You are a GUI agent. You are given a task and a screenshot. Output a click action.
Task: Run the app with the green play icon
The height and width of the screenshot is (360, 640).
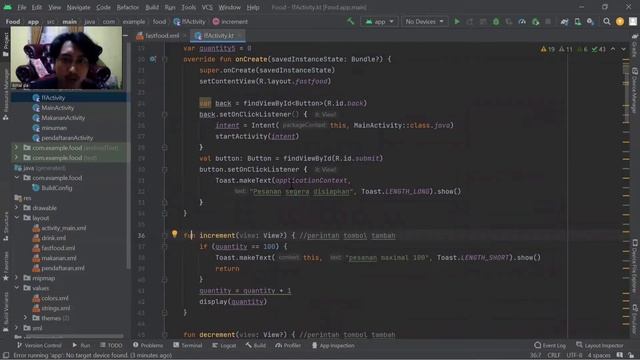click(x=457, y=21)
